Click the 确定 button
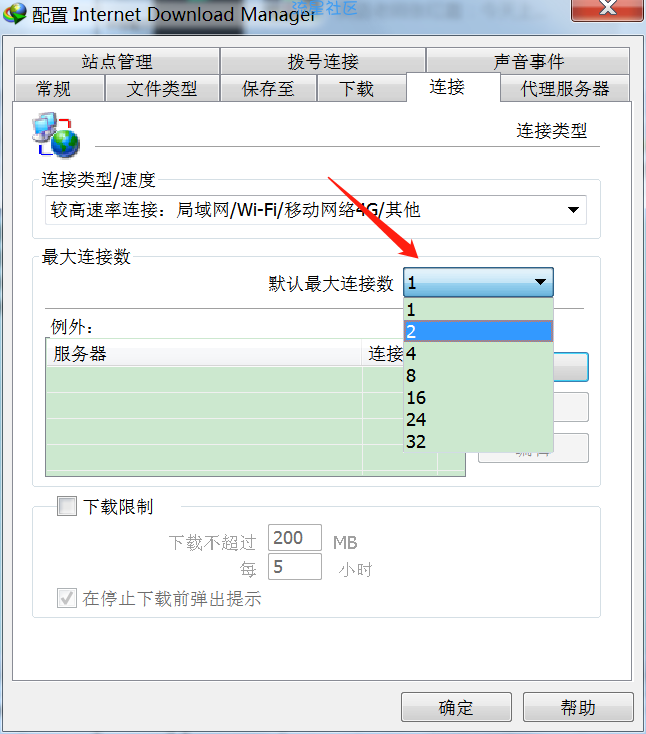This screenshot has width=646, height=734. coord(456,707)
